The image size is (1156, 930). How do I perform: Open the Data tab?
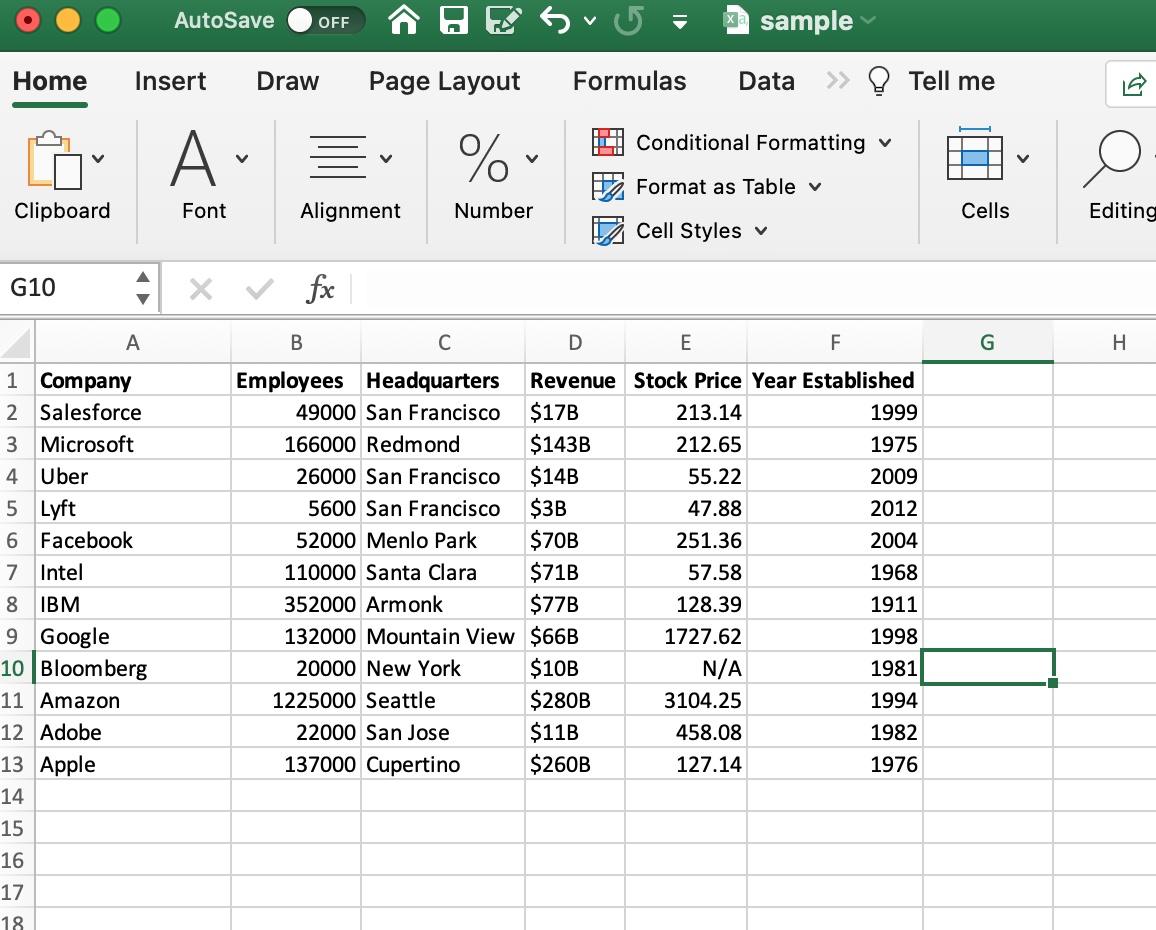(x=767, y=80)
